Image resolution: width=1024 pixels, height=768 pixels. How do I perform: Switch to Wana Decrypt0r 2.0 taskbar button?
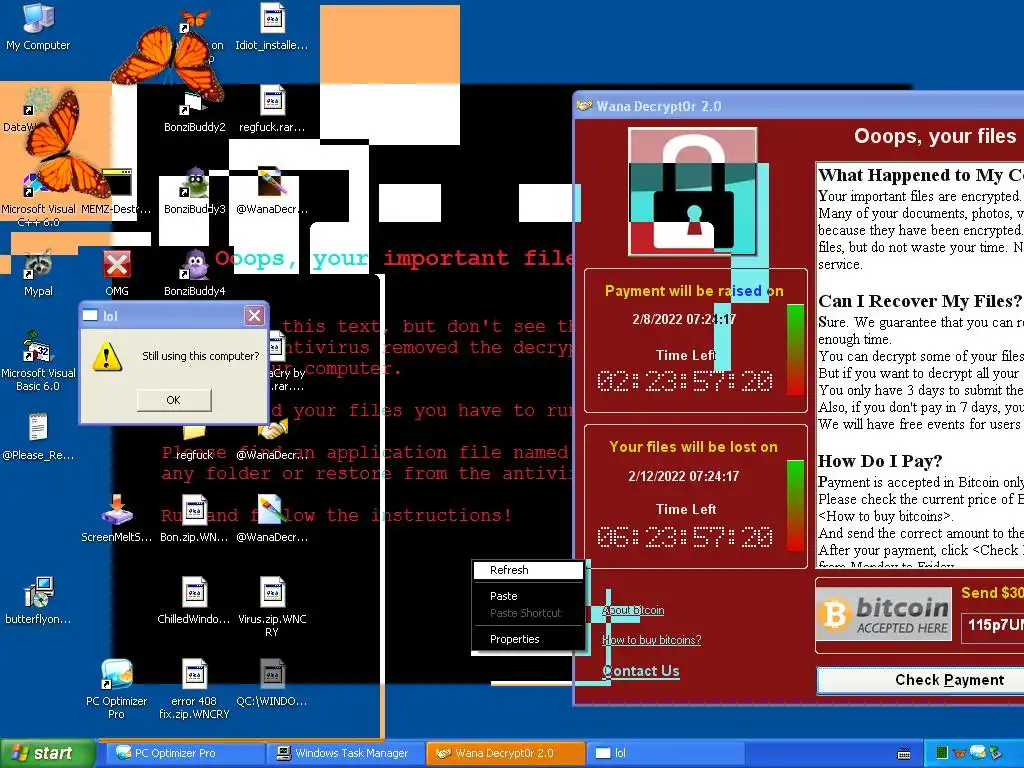505,753
